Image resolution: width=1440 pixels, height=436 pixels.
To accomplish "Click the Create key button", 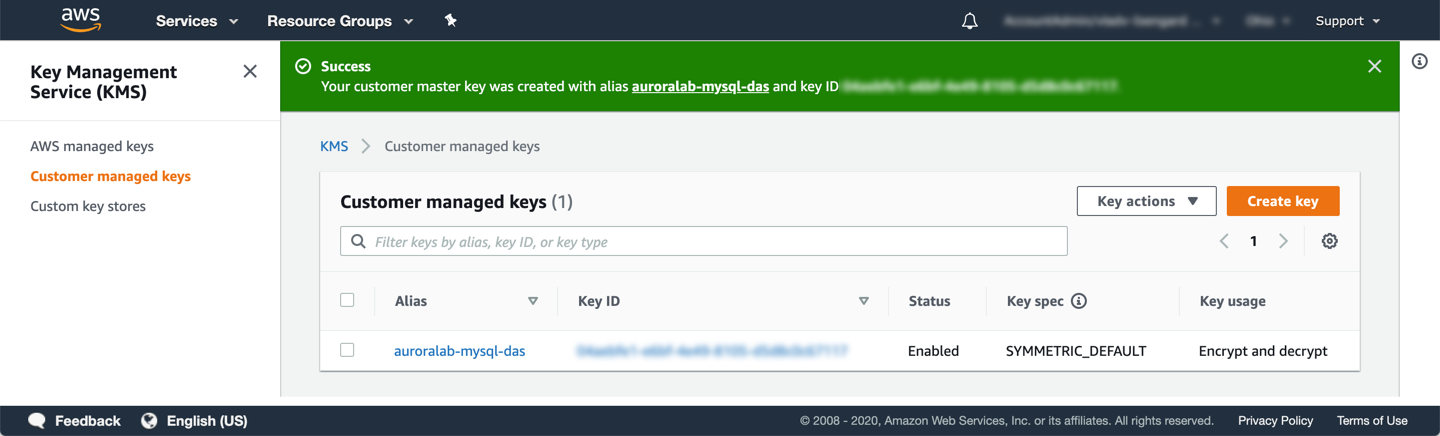I will pyautogui.click(x=1282, y=201).
